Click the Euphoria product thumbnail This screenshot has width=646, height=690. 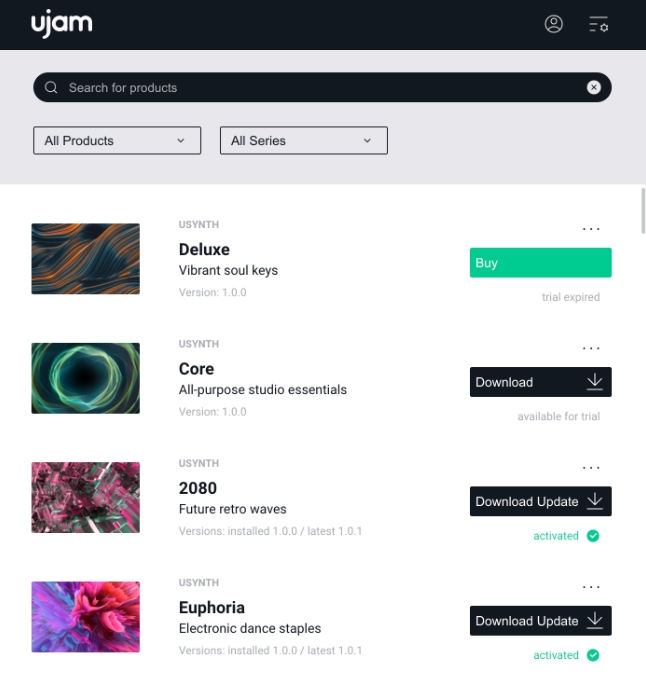click(85, 617)
